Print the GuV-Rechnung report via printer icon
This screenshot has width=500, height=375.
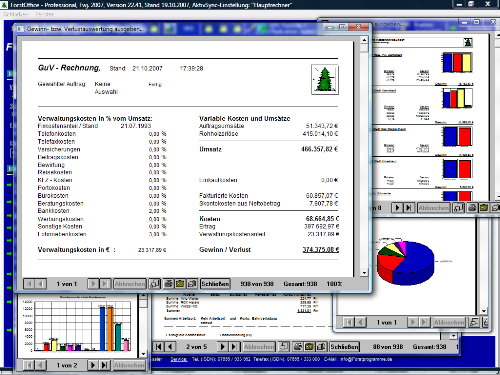(168, 284)
